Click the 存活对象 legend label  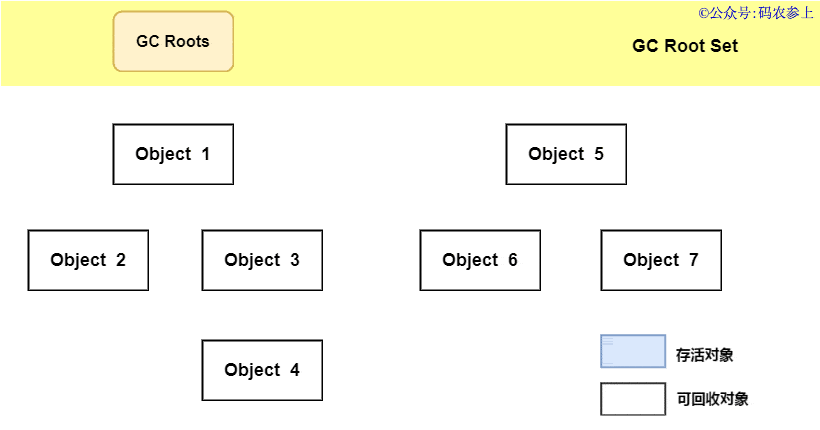(x=705, y=354)
